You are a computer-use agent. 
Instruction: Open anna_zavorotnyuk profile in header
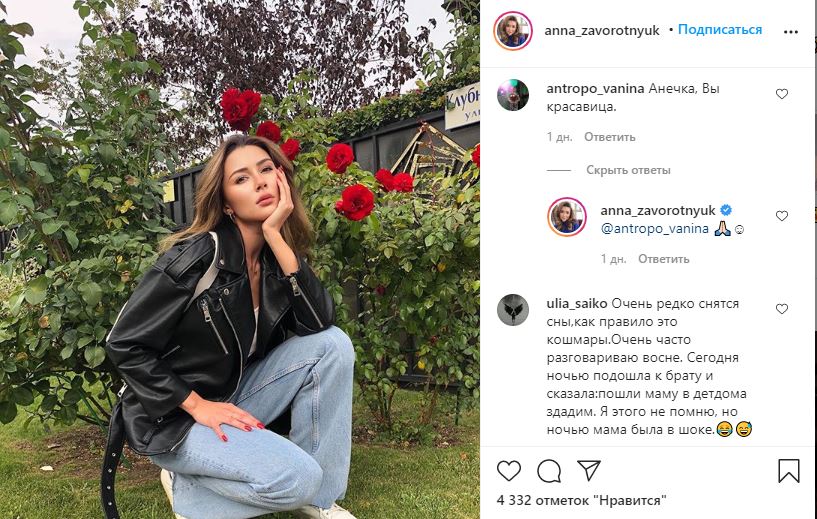coord(602,31)
